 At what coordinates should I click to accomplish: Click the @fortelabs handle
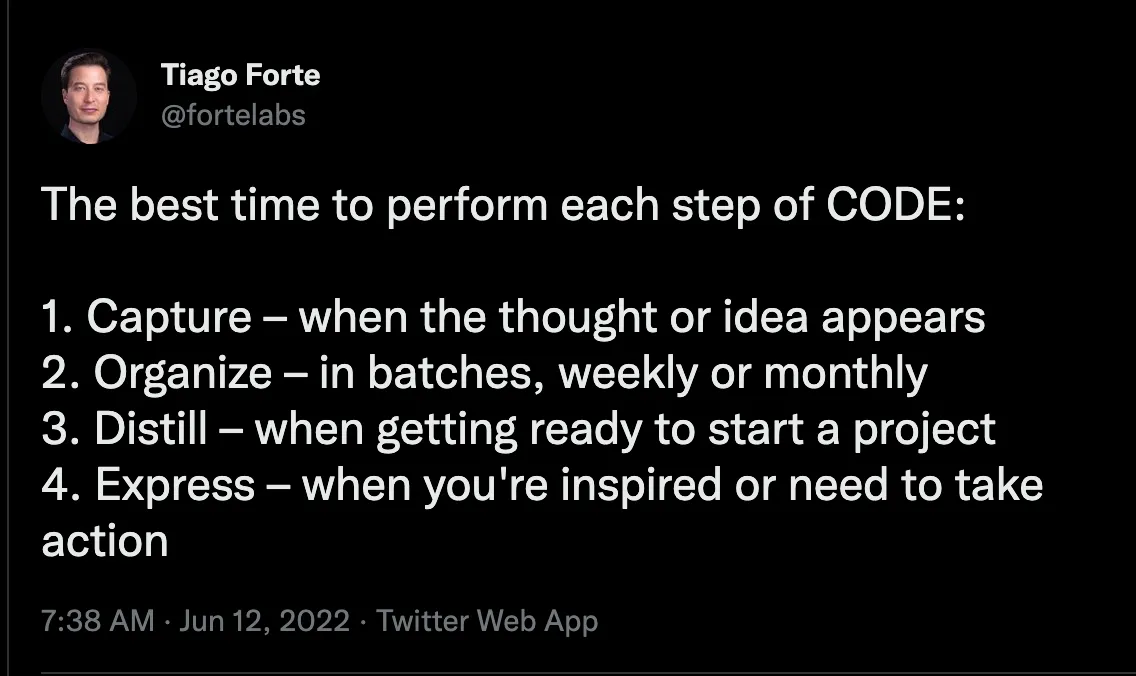click(x=233, y=115)
